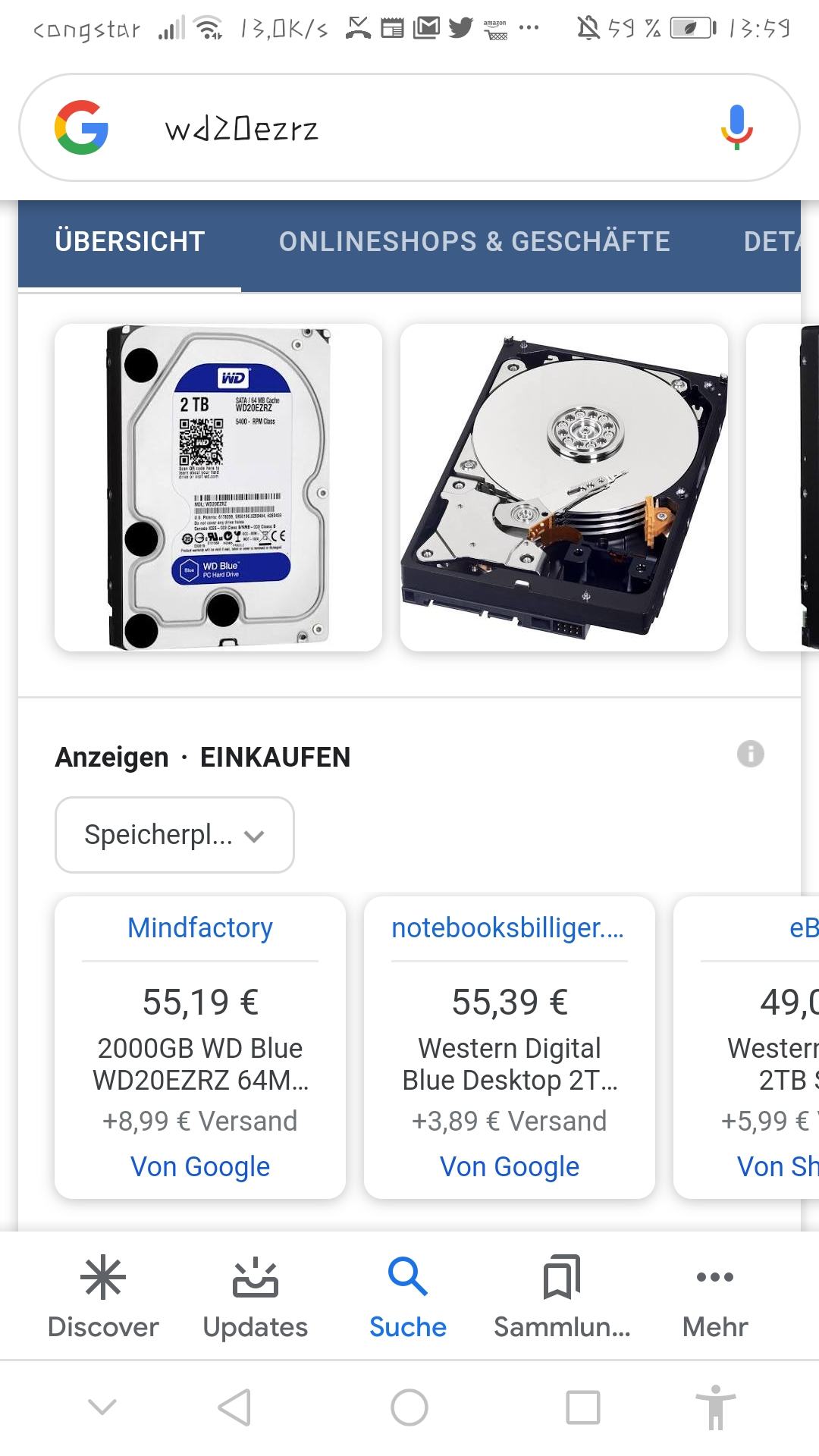Expand the Speicherplatz filter dropdown
Screen dimensions: 819x1456
click(x=174, y=835)
